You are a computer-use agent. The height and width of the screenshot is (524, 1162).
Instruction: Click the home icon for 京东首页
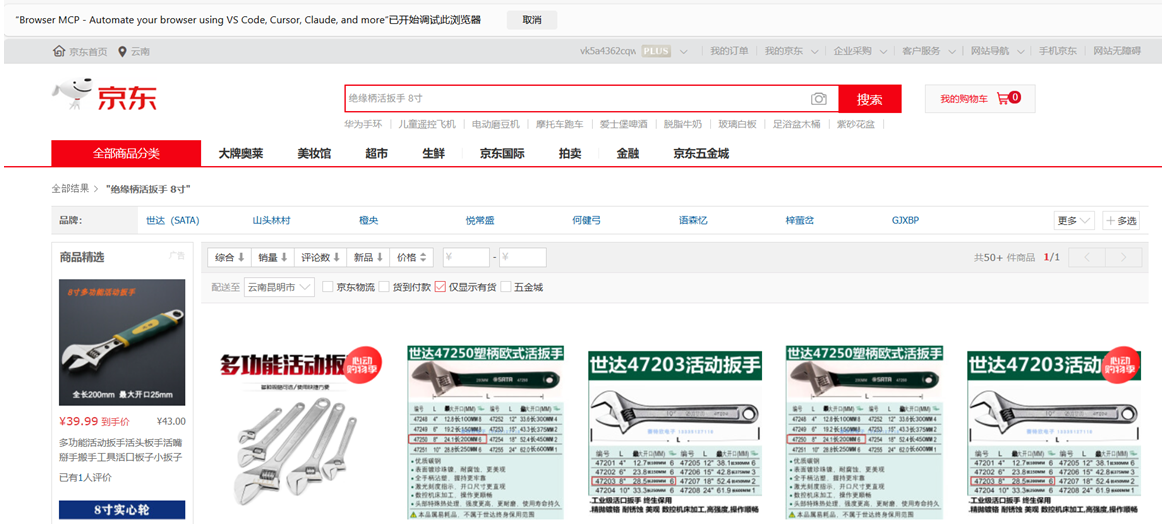click(x=59, y=51)
